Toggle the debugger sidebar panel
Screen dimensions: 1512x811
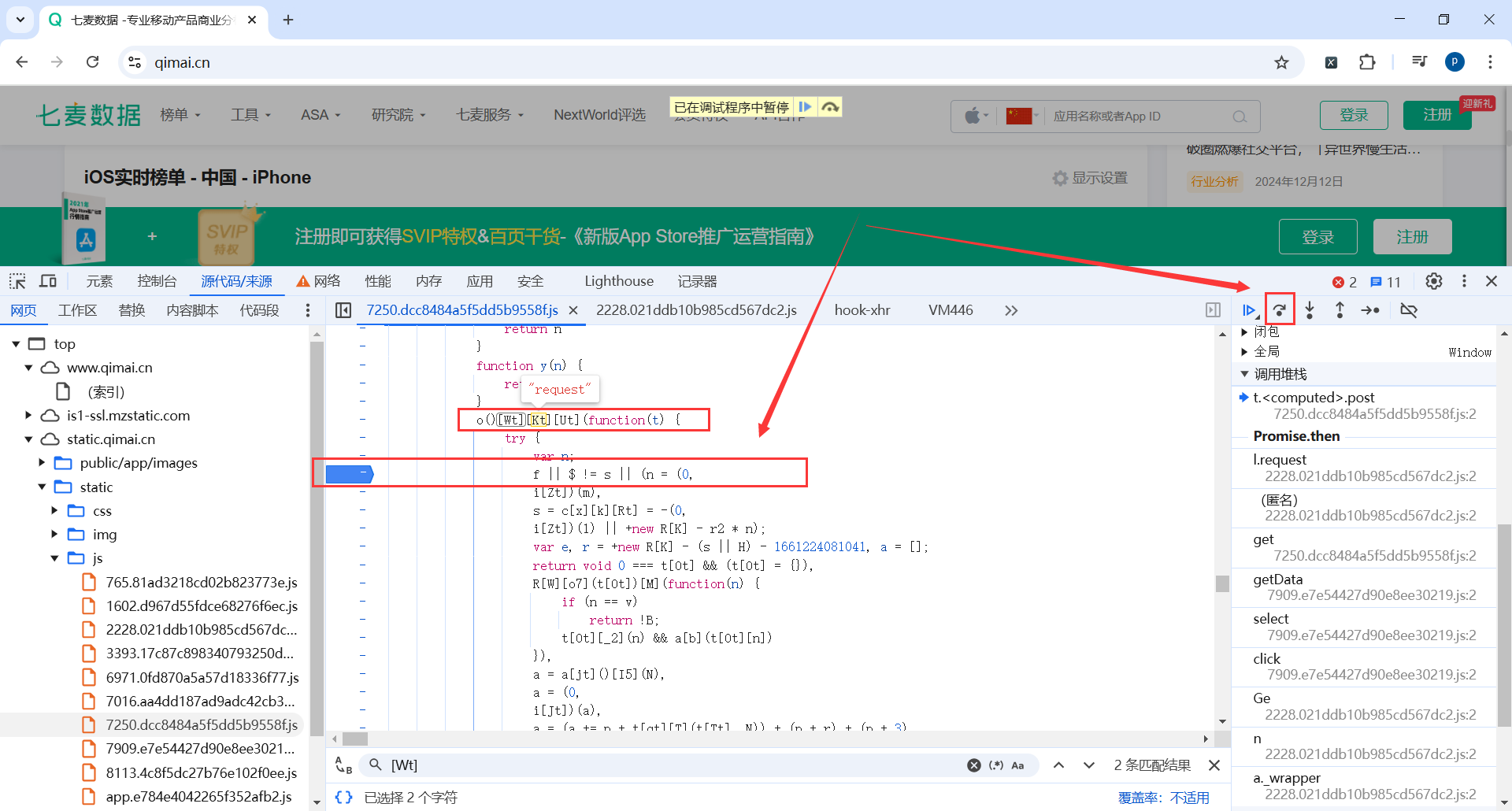pyautogui.click(x=1213, y=310)
